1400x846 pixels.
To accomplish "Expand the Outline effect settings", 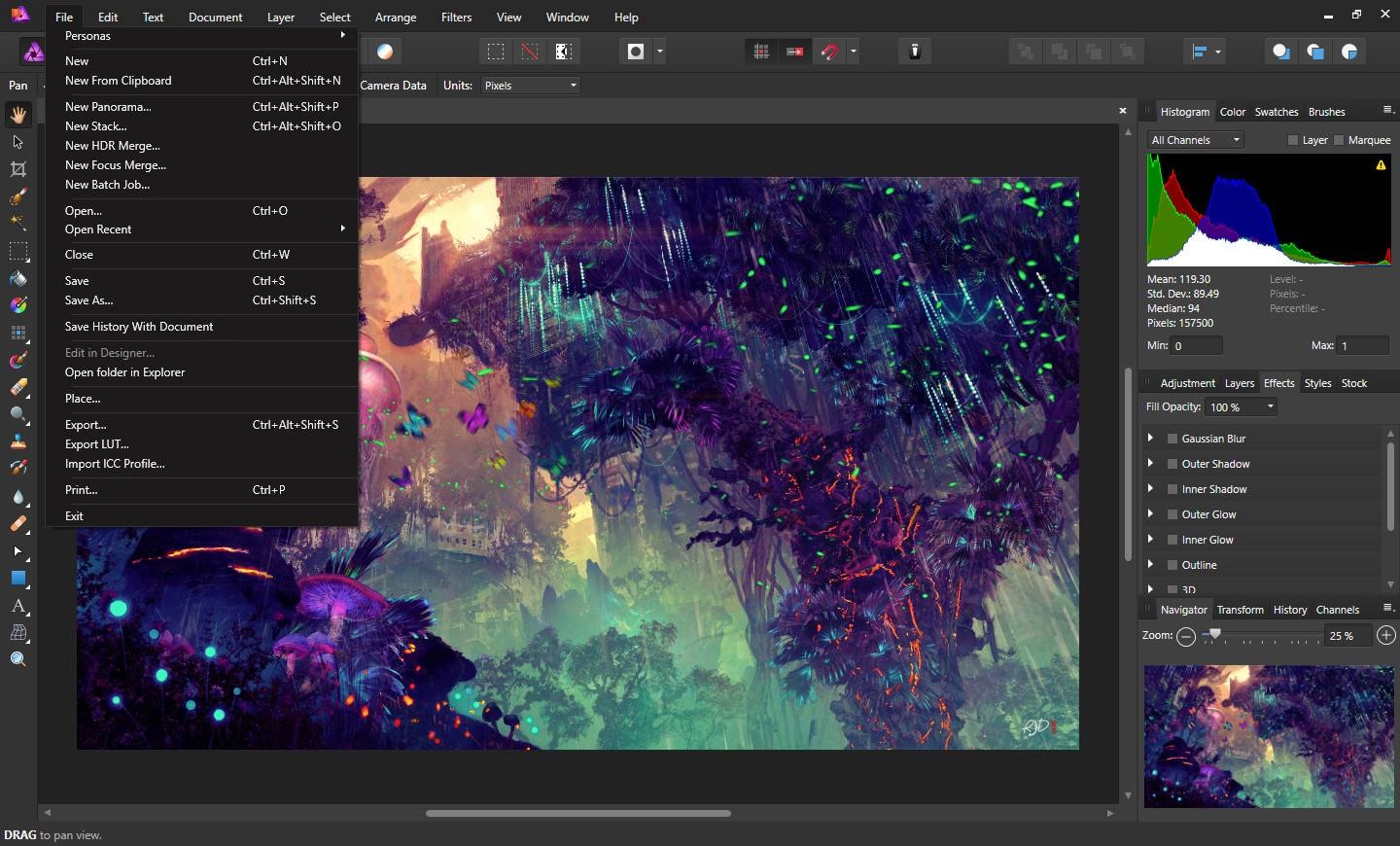I will pyautogui.click(x=1151, y=565).
